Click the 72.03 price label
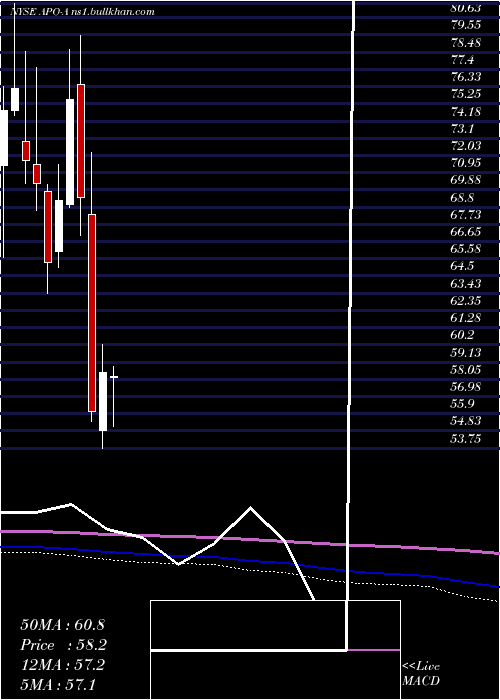The width and height of the screenshot is (500, 700). point(466,146)
